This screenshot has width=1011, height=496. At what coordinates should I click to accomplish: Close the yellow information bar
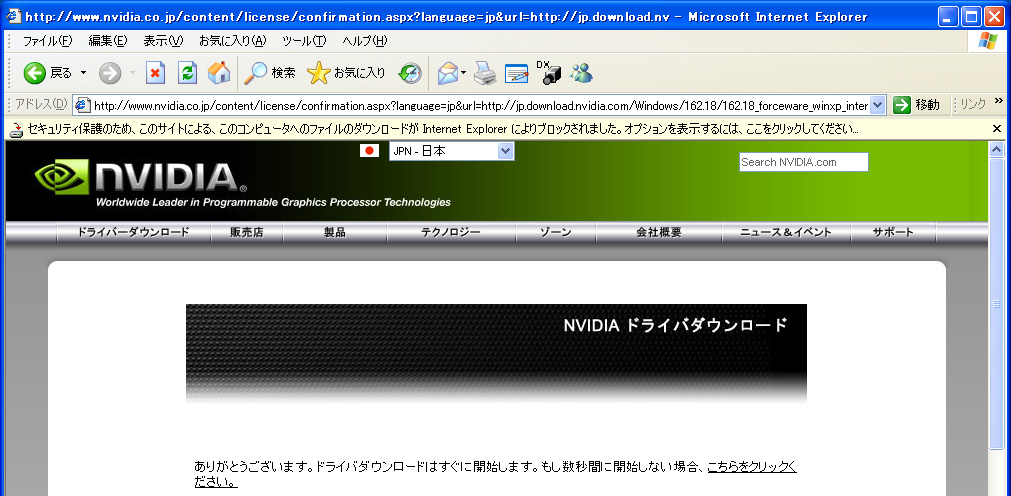996,129
